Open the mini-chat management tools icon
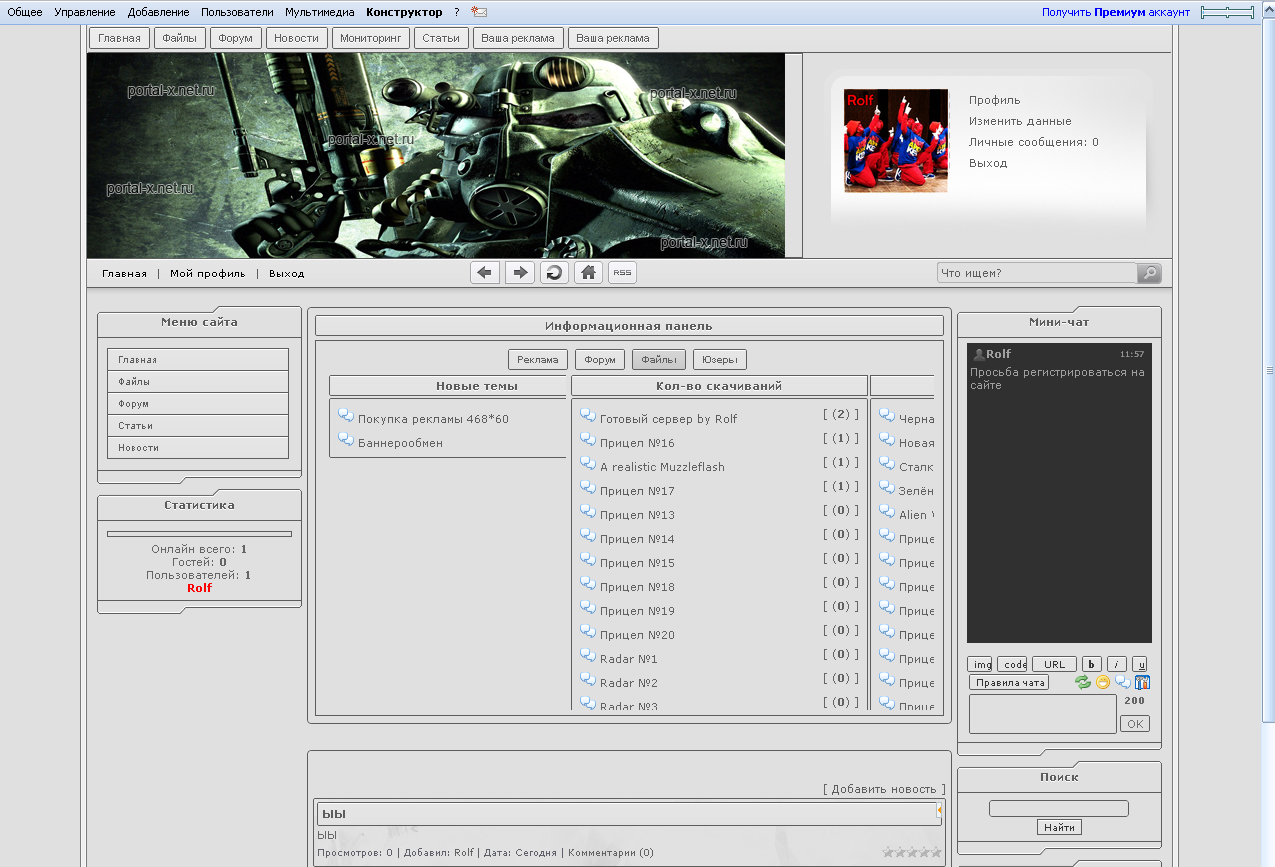This screenshot has width=1275, height=867. click(1142, 682)
